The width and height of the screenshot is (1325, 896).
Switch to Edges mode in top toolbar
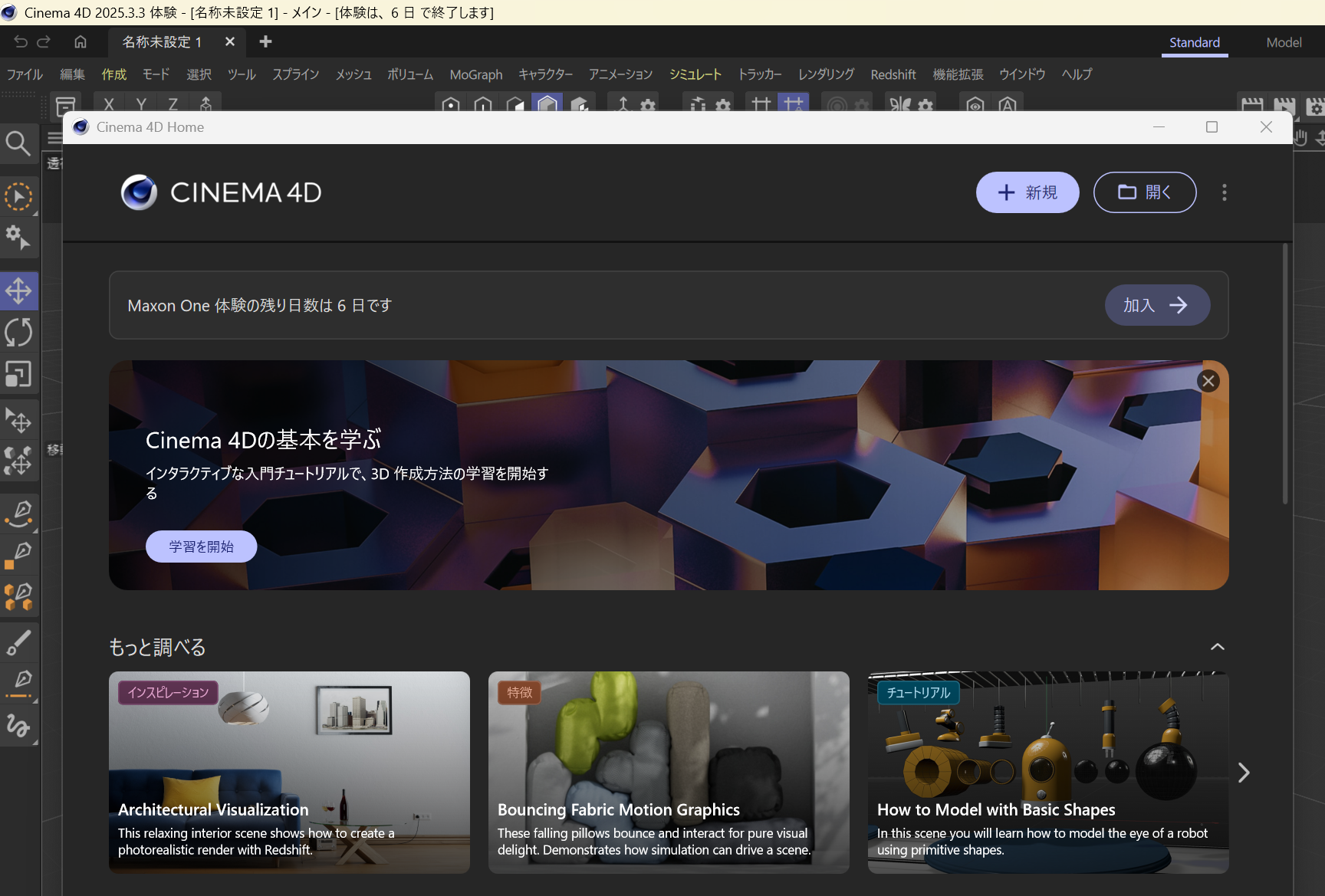click(x=483, y=103)
